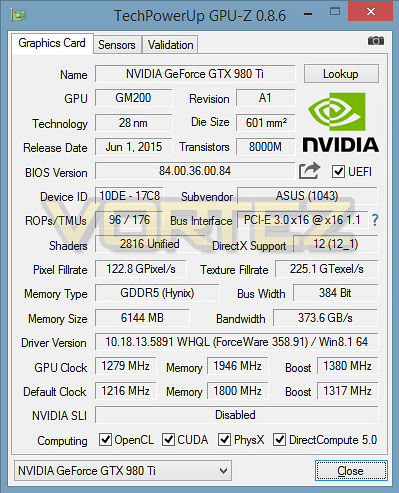The height and width of the screenshot is (493, 399).
Task: Click the Close button
Action: 351,471
